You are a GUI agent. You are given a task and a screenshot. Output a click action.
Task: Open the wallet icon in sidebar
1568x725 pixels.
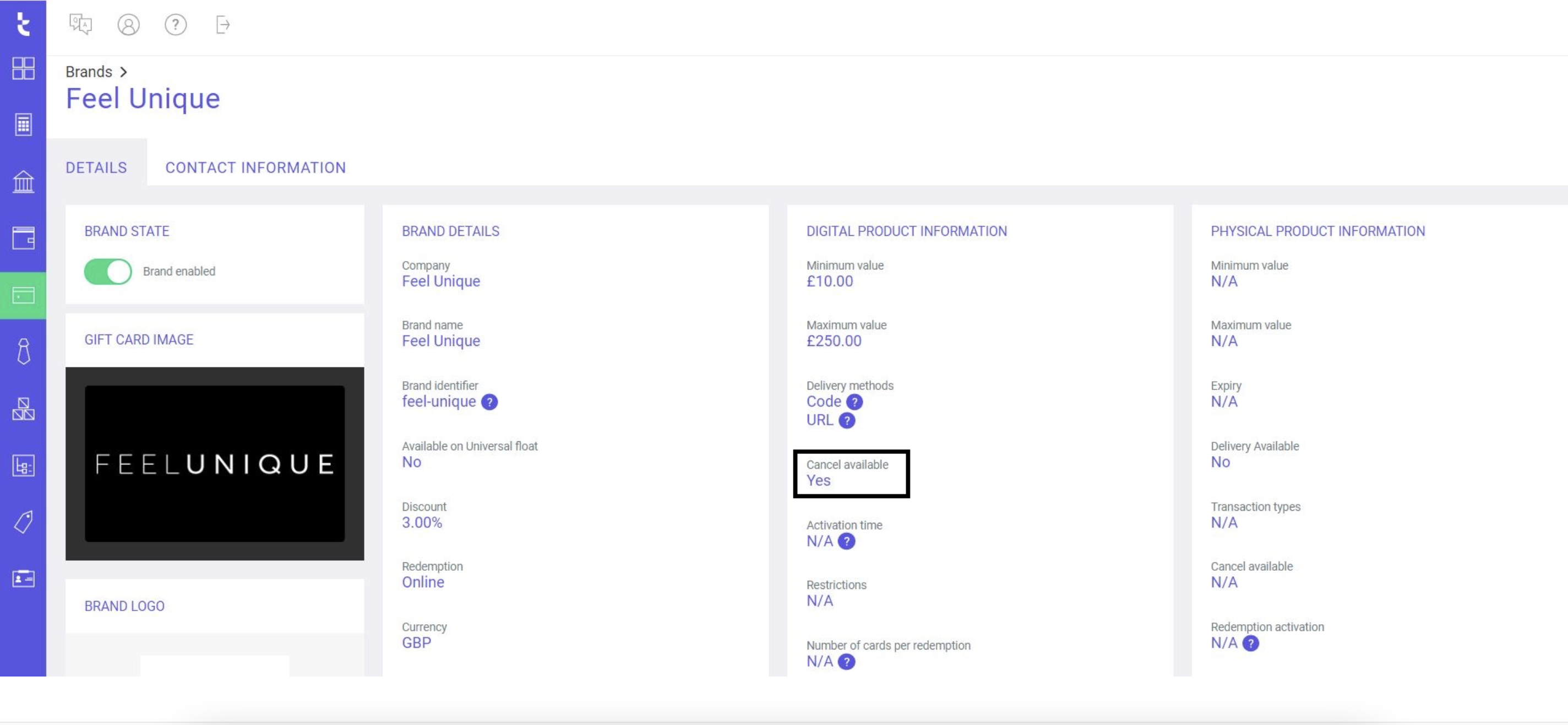point(23,237)
